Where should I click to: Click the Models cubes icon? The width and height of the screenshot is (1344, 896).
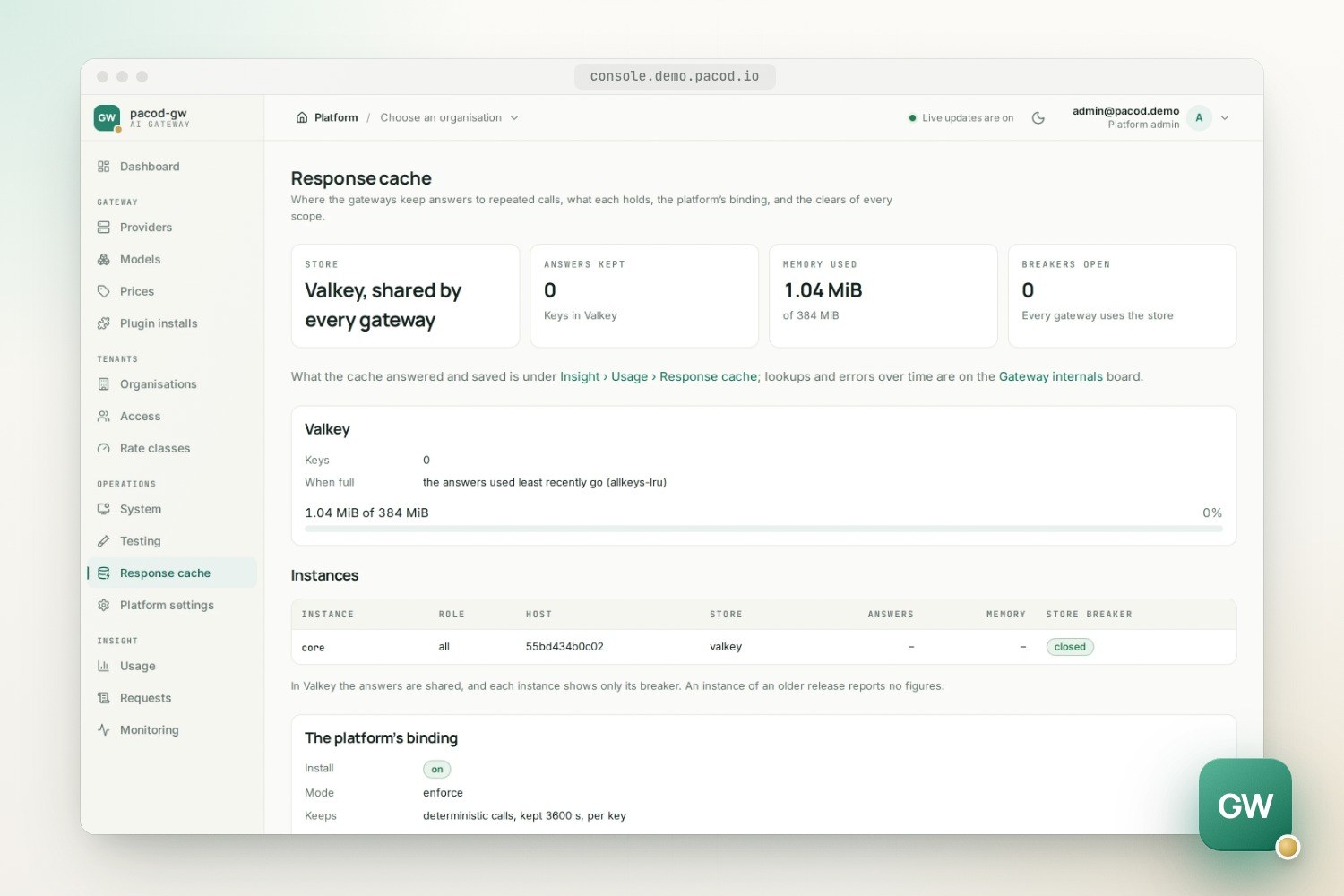[x=104, y=260]
